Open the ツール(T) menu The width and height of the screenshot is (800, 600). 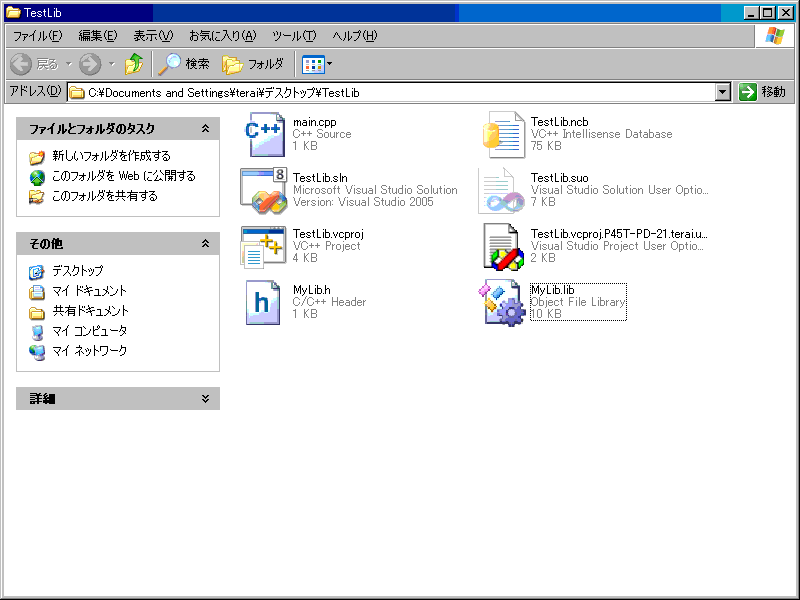(294, 36)
